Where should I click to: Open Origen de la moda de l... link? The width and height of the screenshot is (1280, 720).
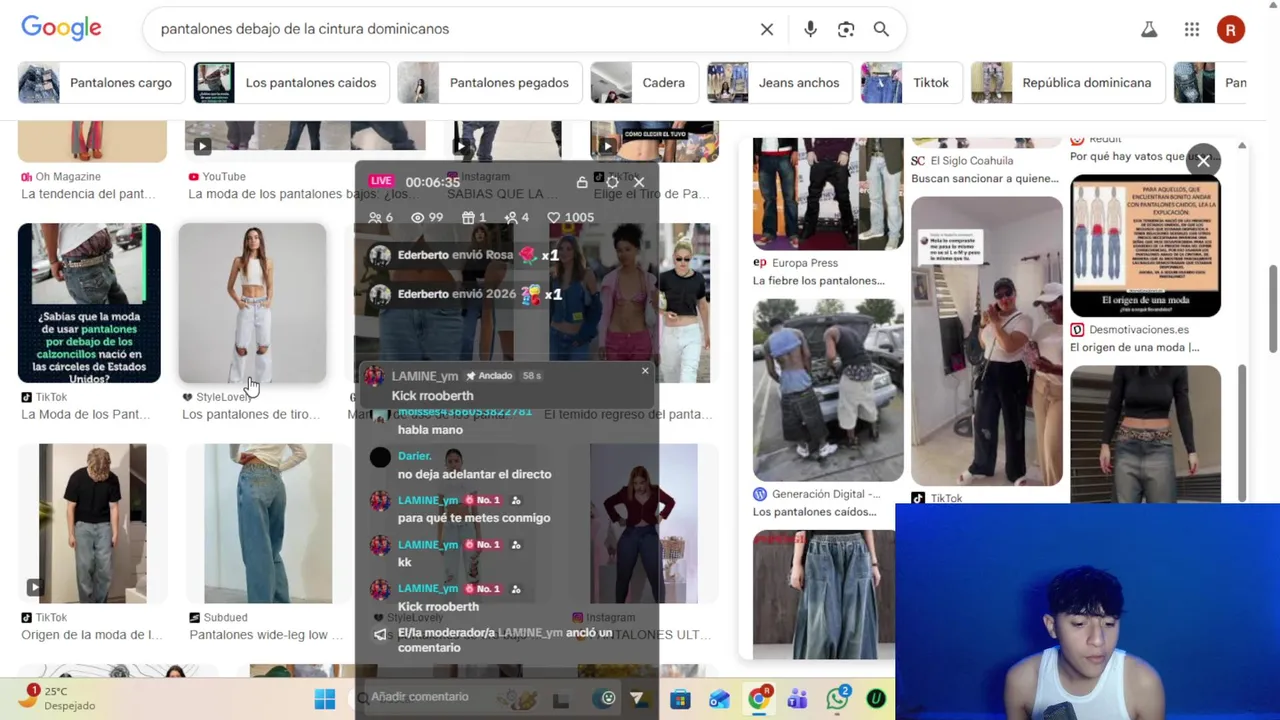tap(91, 635)
